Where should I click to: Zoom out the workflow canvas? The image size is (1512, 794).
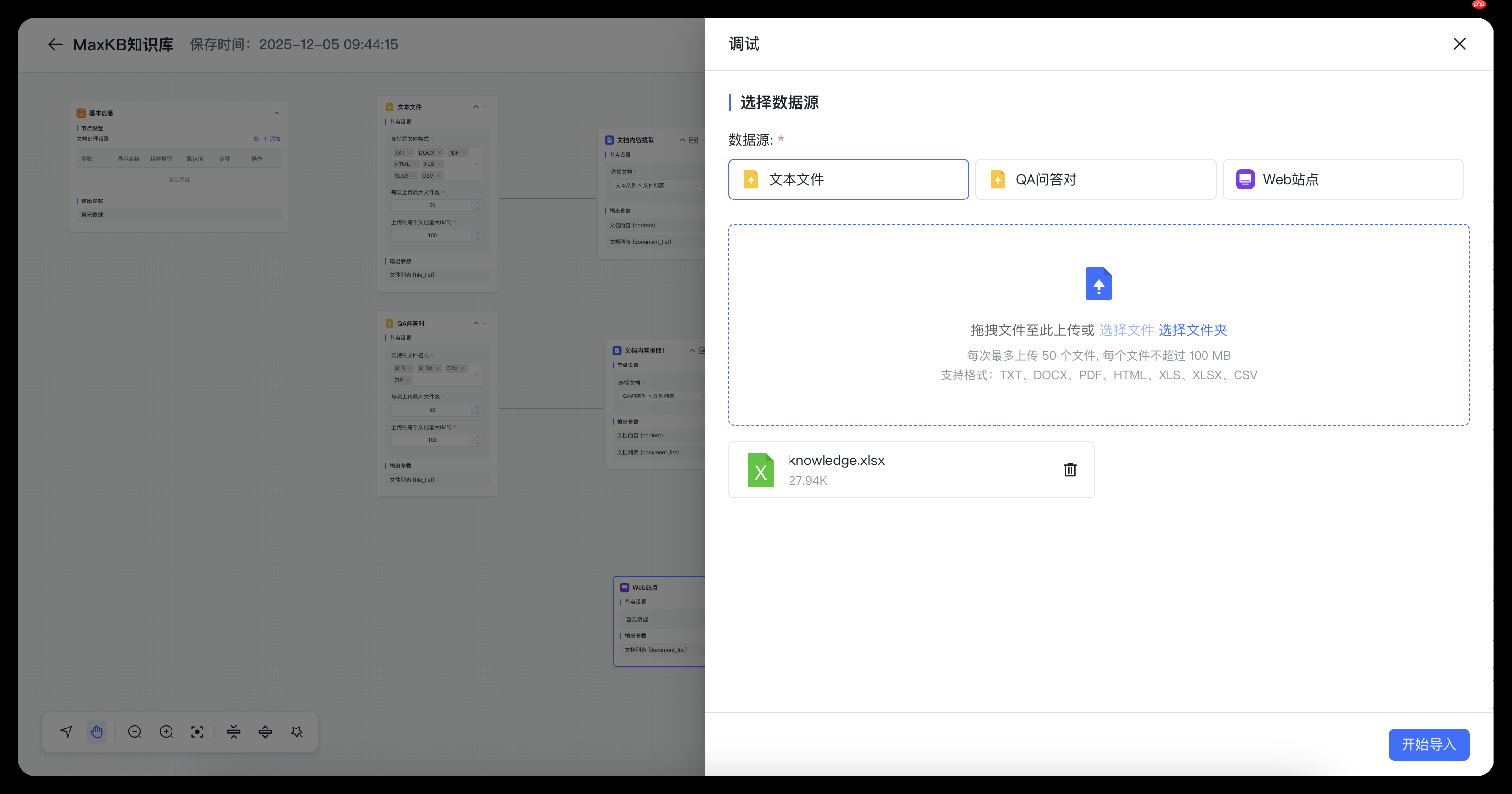[134, 732]
